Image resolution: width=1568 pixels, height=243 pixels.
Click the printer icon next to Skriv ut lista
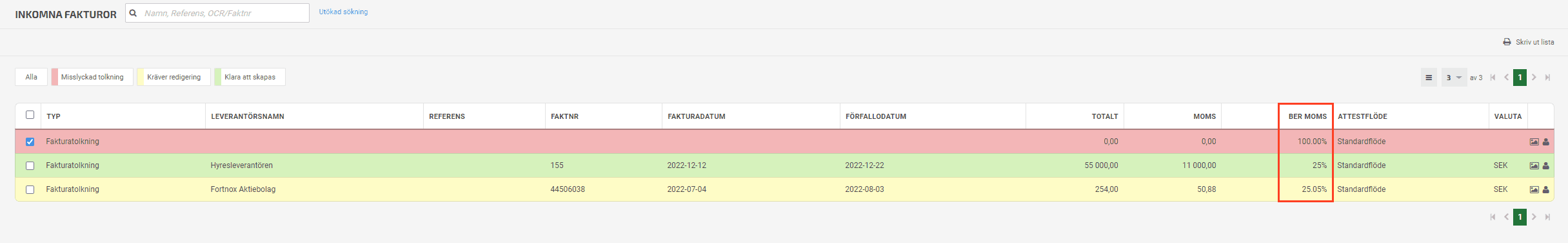[x=1507, y=42]
